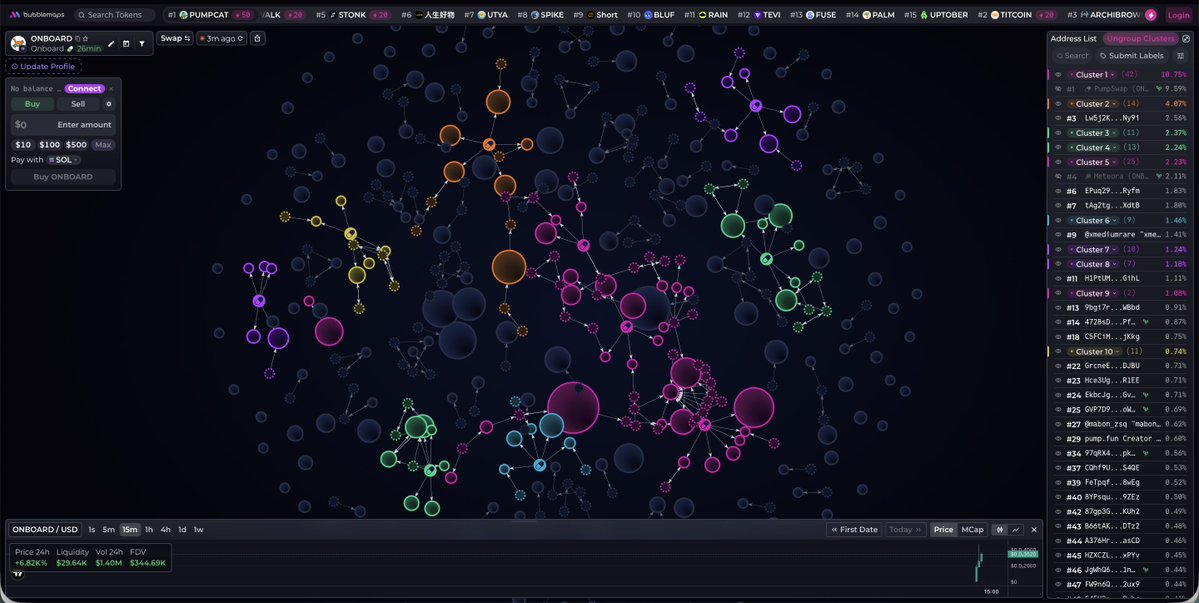
Task: Hide Cluster 7 with eye icon
Action: [1058, 250]
